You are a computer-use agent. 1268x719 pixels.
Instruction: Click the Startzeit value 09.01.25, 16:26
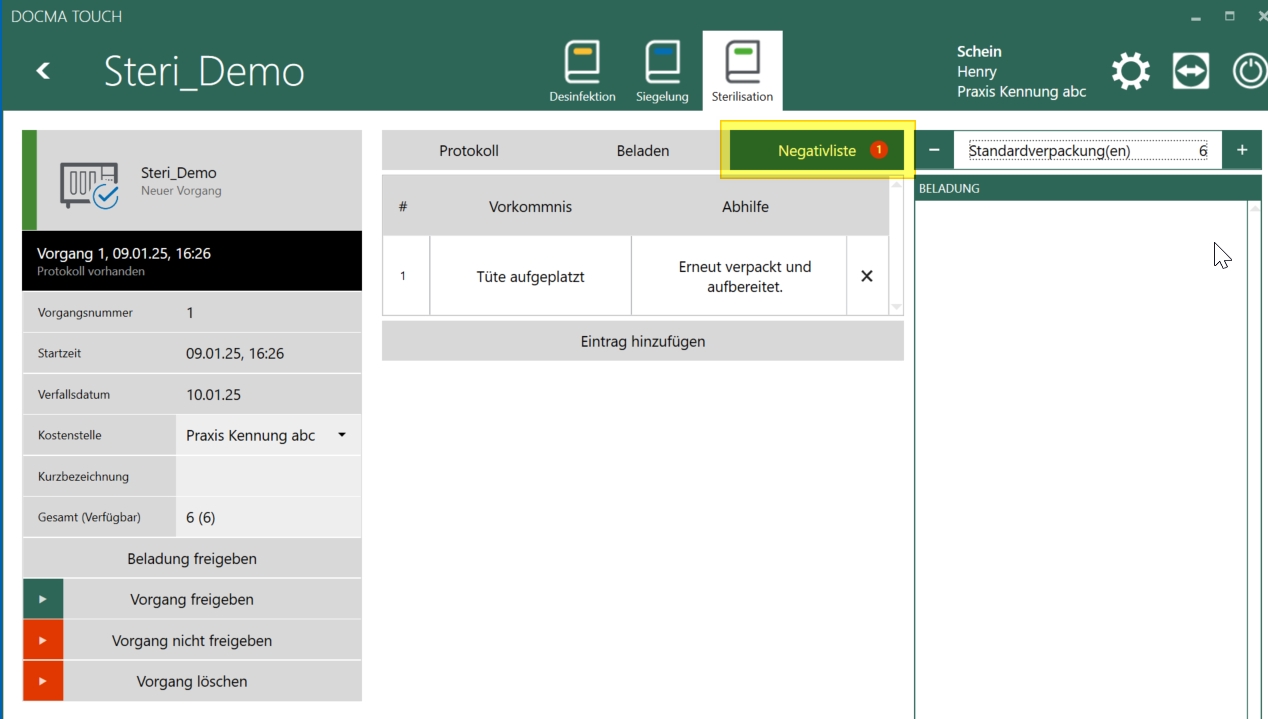click(235, 353)
